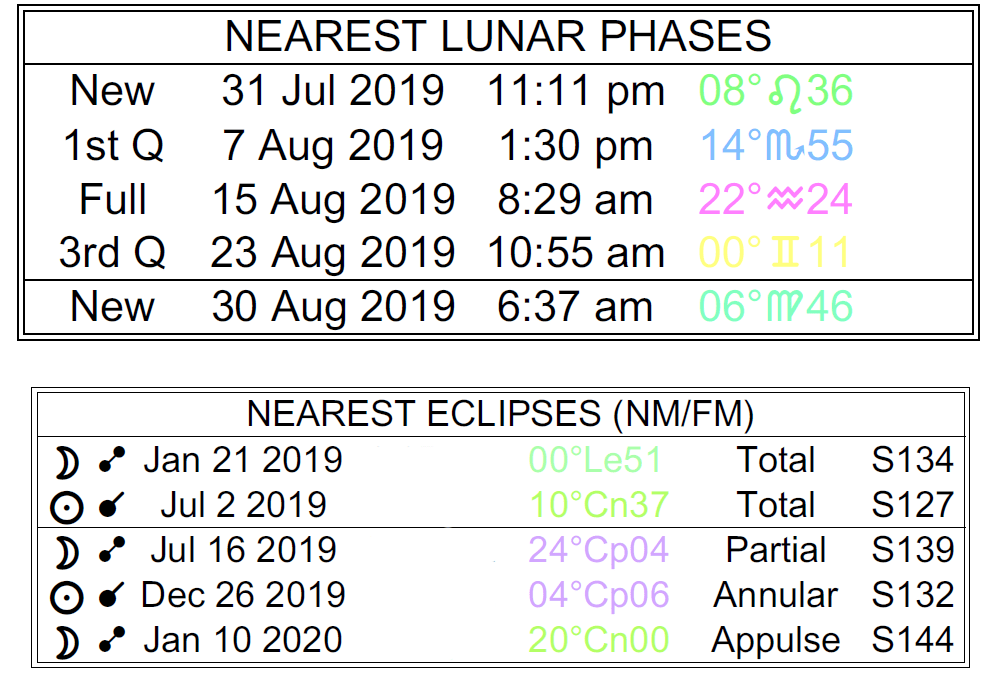Click the sun icon beside Dec 26 2019
The image size is (1000, 681).
(x=67, y=597)
